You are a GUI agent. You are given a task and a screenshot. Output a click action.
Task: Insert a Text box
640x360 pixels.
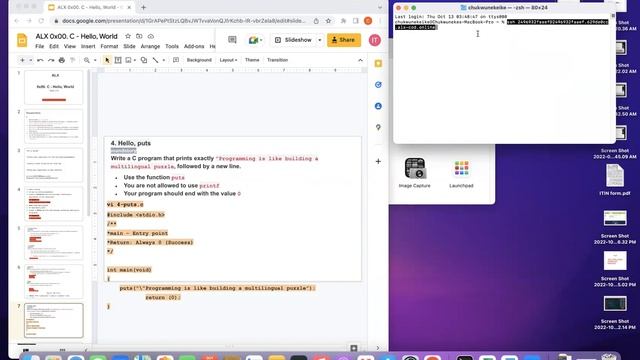[x=118, y=60]
